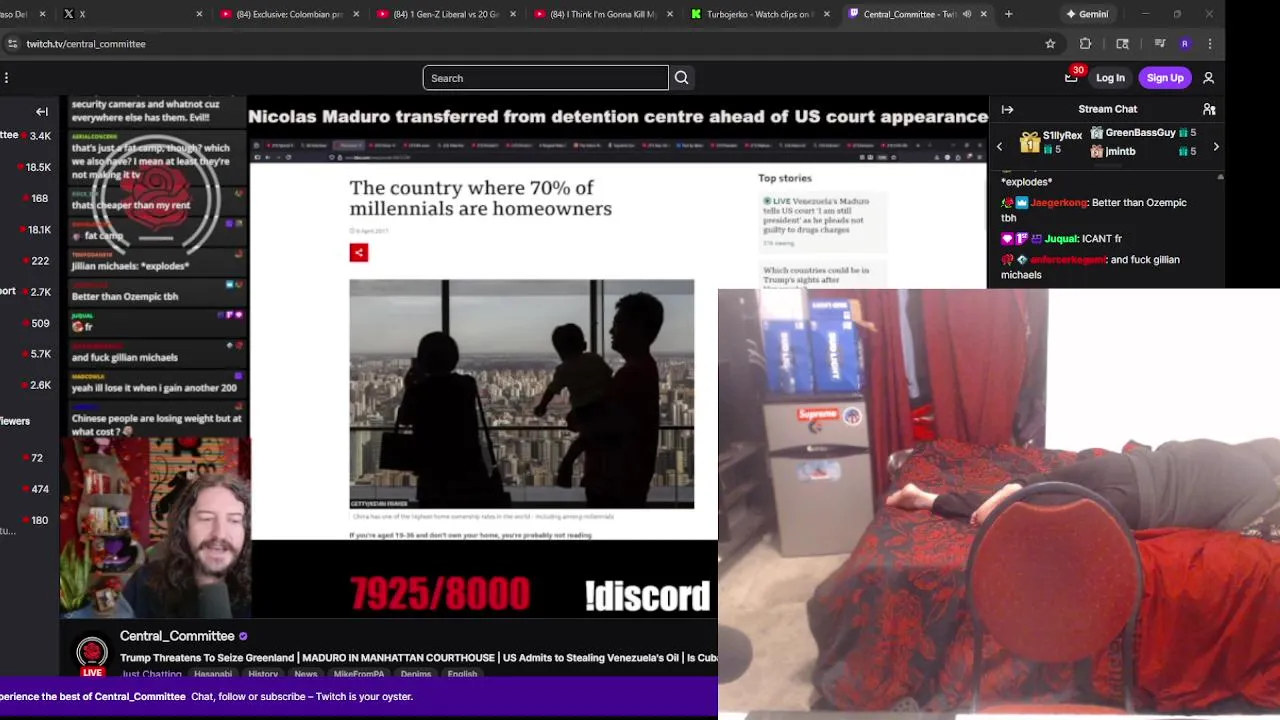1280x720 pixels.
Task: Click username Jaegerkong in chat
Action: point(1059,203)
